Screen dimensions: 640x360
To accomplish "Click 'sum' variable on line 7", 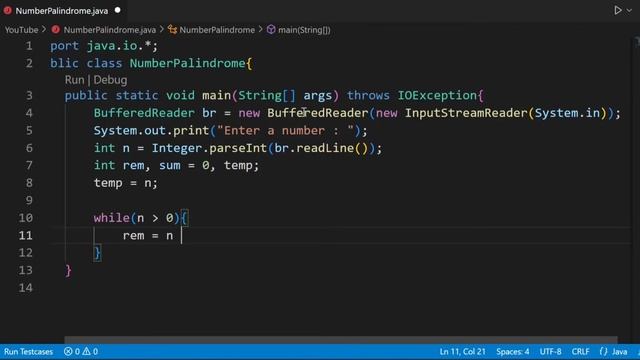I will click(x=169, y=166).
